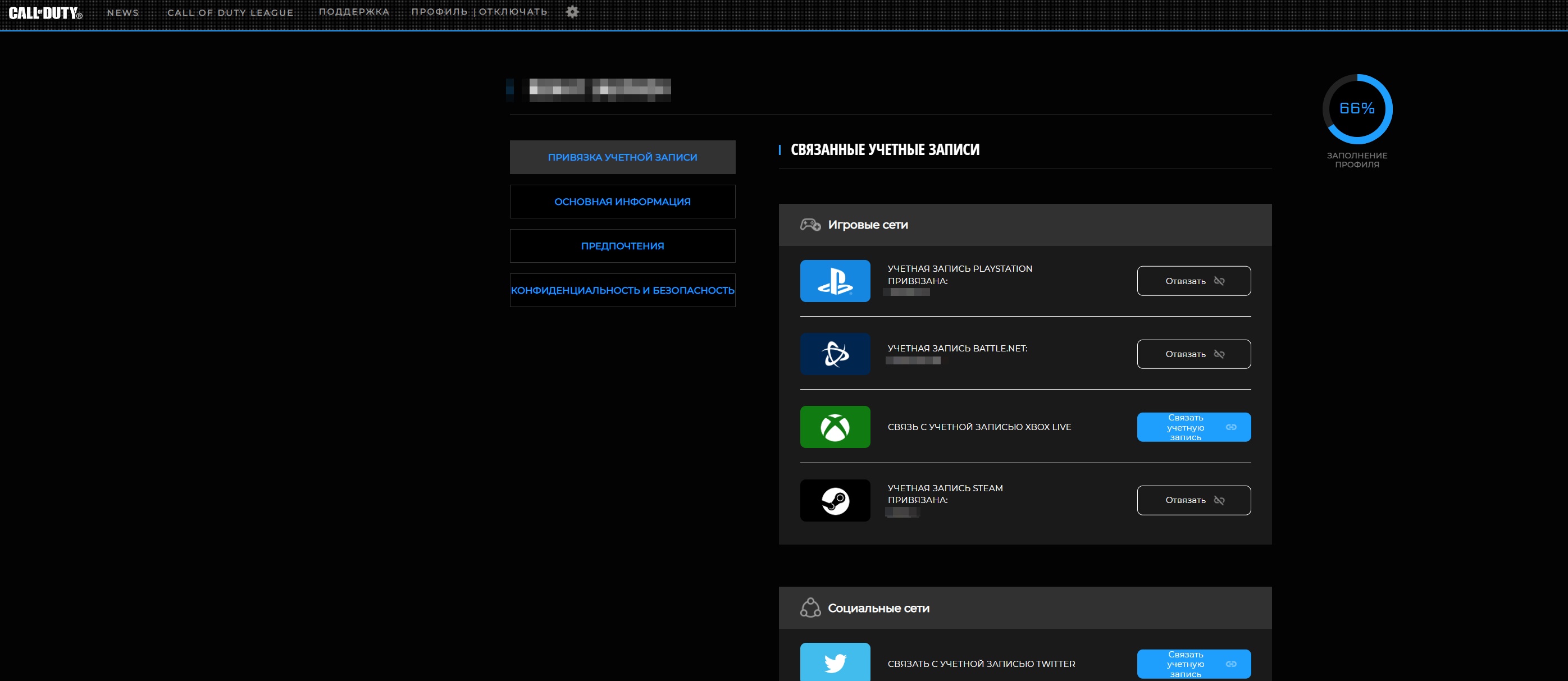This screenshot has width=1568, height=681.
Task: Click the Steam logo tile
Action: [x=835, y=500]
